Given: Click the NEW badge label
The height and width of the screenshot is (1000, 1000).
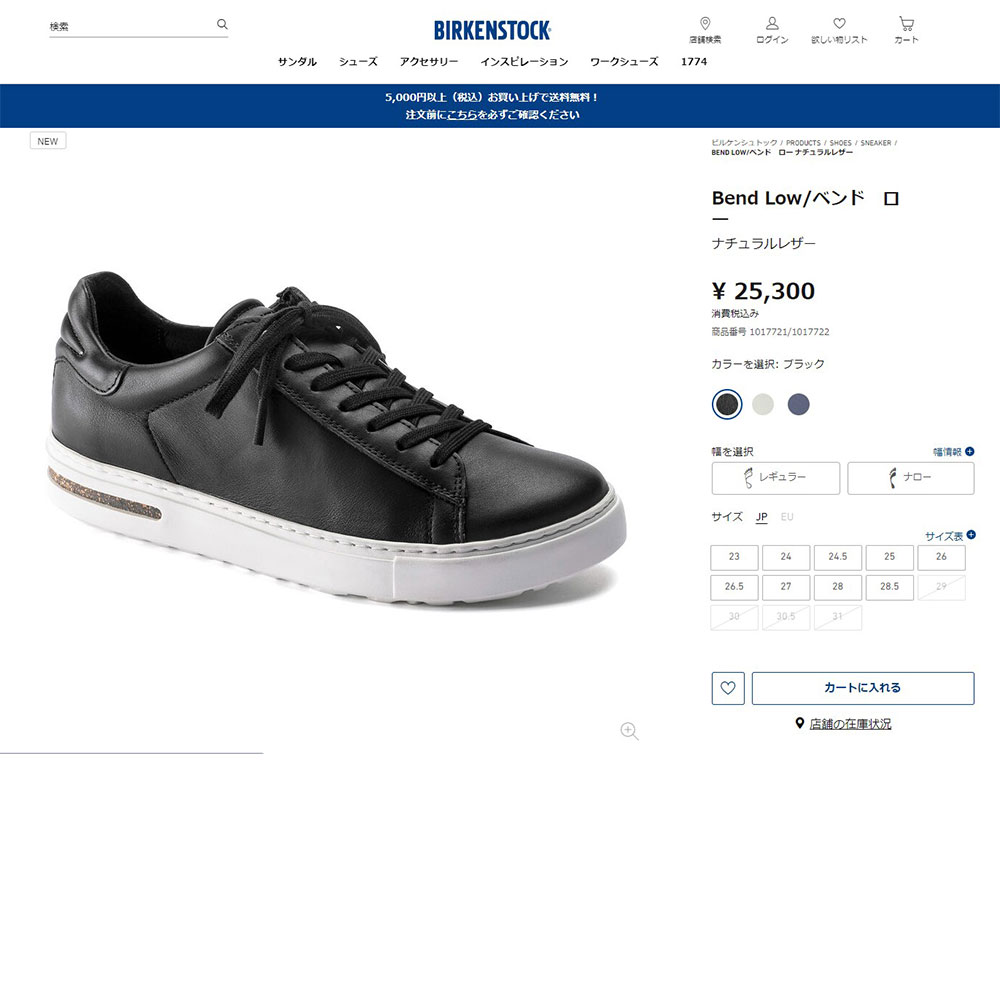Looking at the screenshot, I should point(48,142).
